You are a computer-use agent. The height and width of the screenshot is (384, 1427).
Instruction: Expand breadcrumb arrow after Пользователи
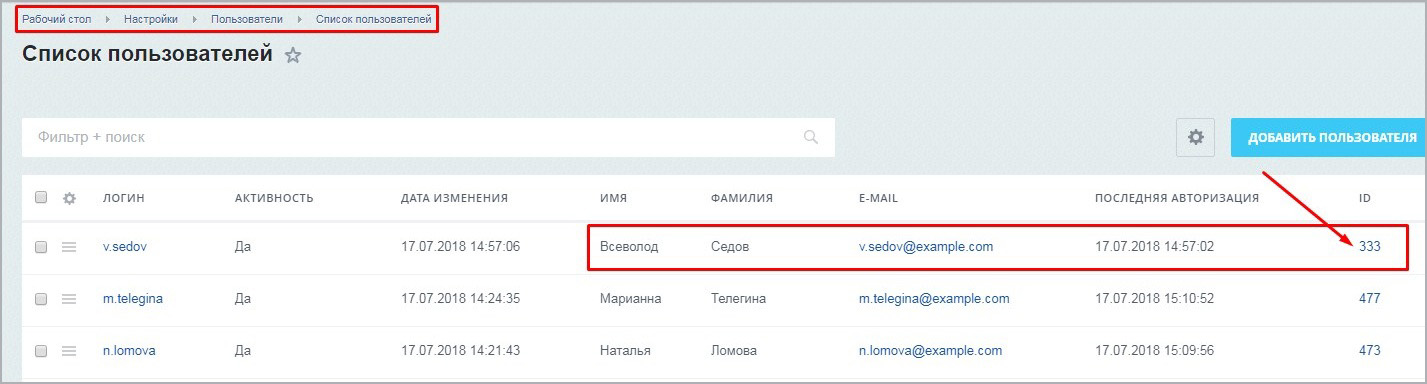[299, 19]
